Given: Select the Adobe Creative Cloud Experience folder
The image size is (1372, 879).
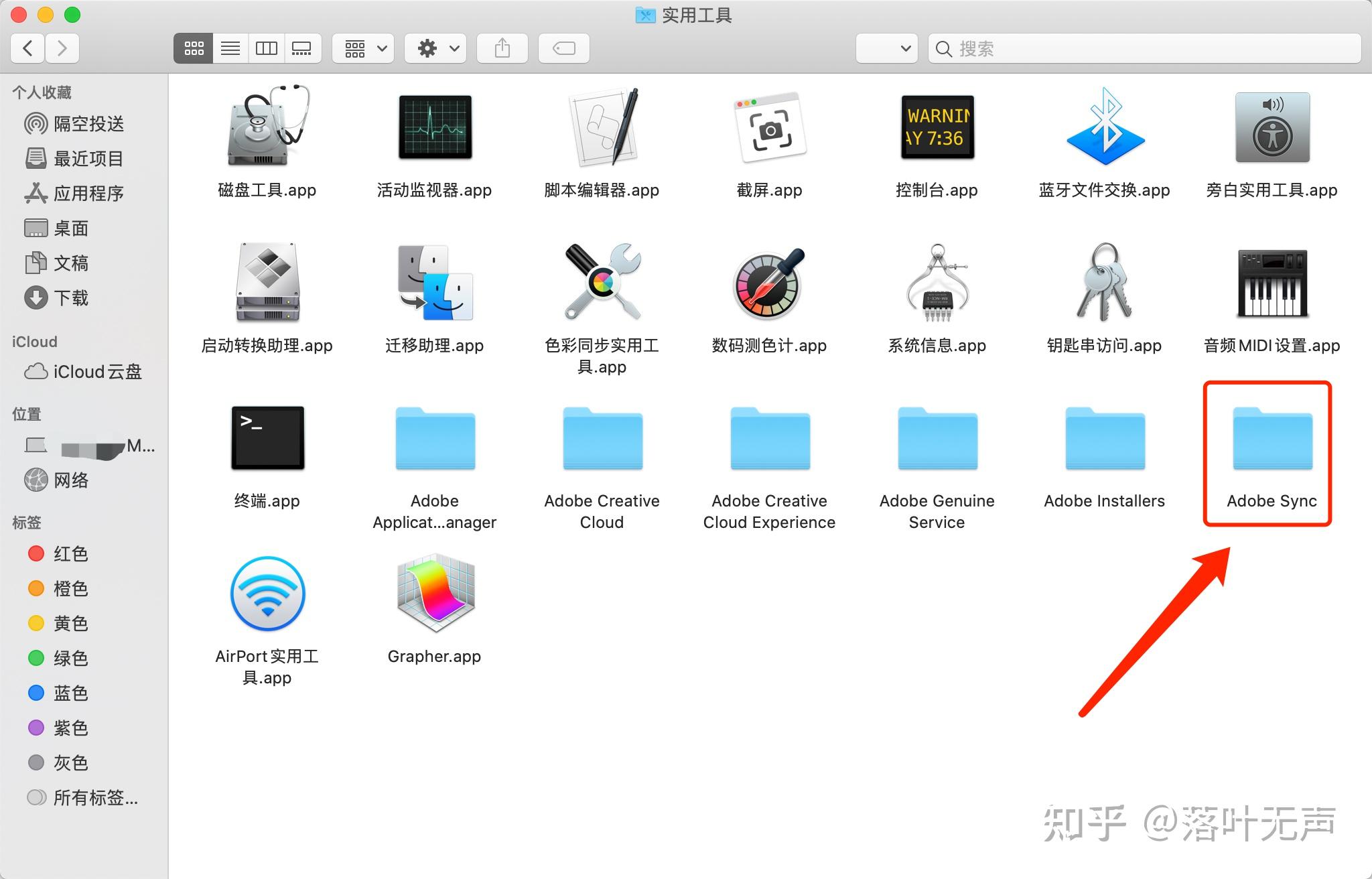Looking at the screenshot, I should coord(770,439).
